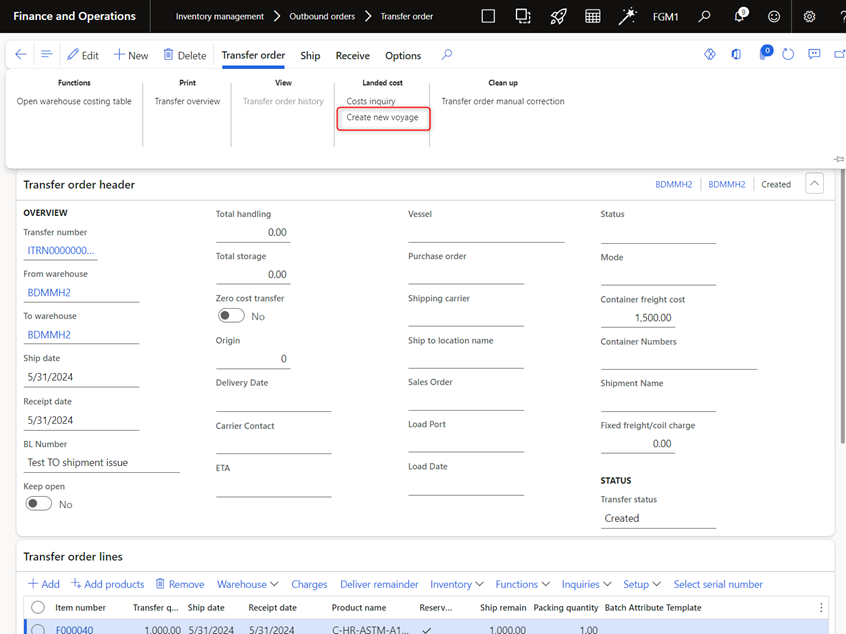Image resolution: width=846 pixels, height=634 pixels.
Task: Click the smiley feedback icon
Action: click(774, 17)
